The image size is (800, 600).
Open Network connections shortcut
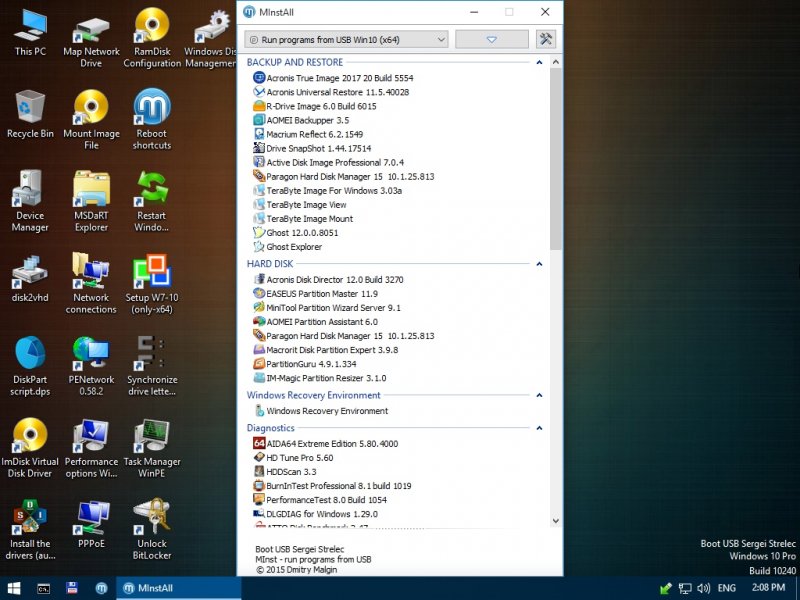(x=91, y=284)
